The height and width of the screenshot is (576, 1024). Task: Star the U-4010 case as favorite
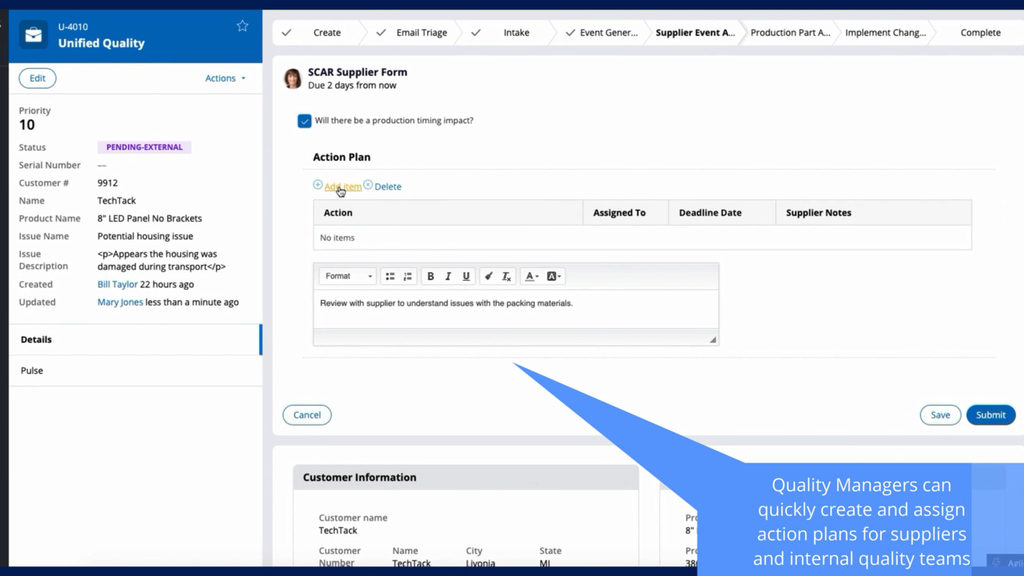click(242, 26)
